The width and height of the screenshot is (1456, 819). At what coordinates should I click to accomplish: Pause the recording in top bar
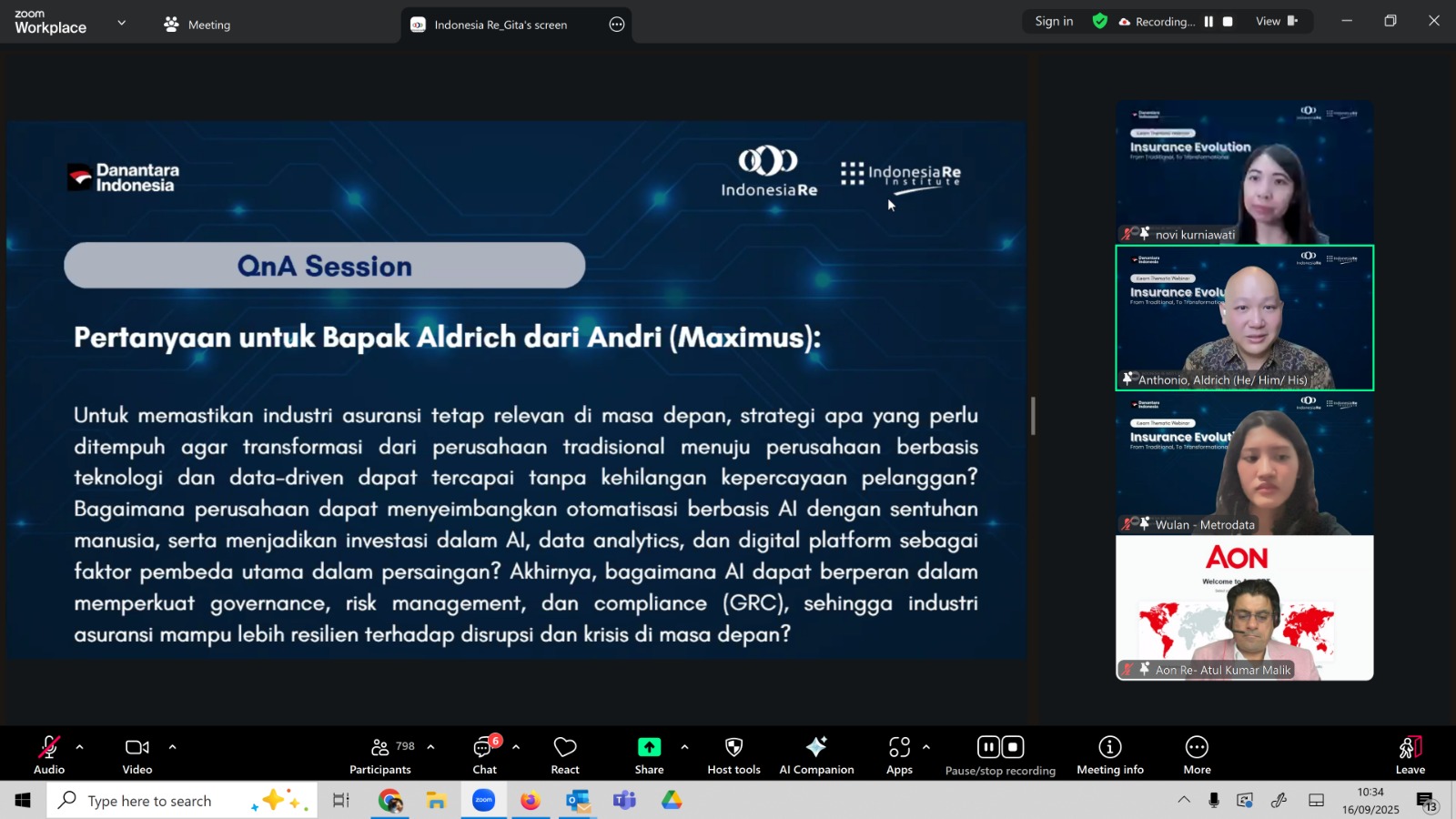(1208, 22)
